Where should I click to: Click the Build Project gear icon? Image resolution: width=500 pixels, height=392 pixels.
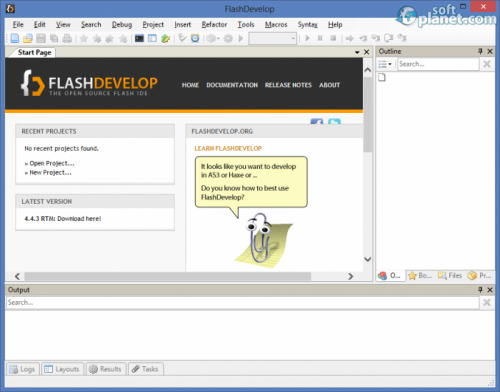click(228, 38)
